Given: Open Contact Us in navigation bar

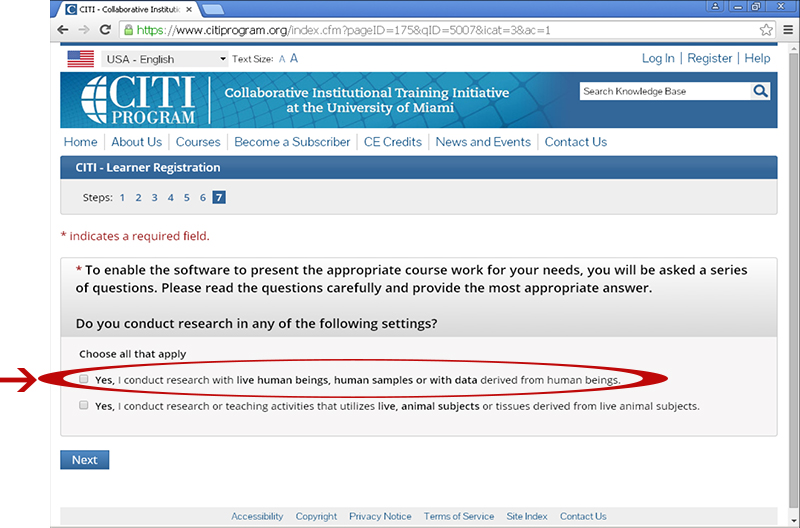Looking at the screenshot, I should click(576, 142).
